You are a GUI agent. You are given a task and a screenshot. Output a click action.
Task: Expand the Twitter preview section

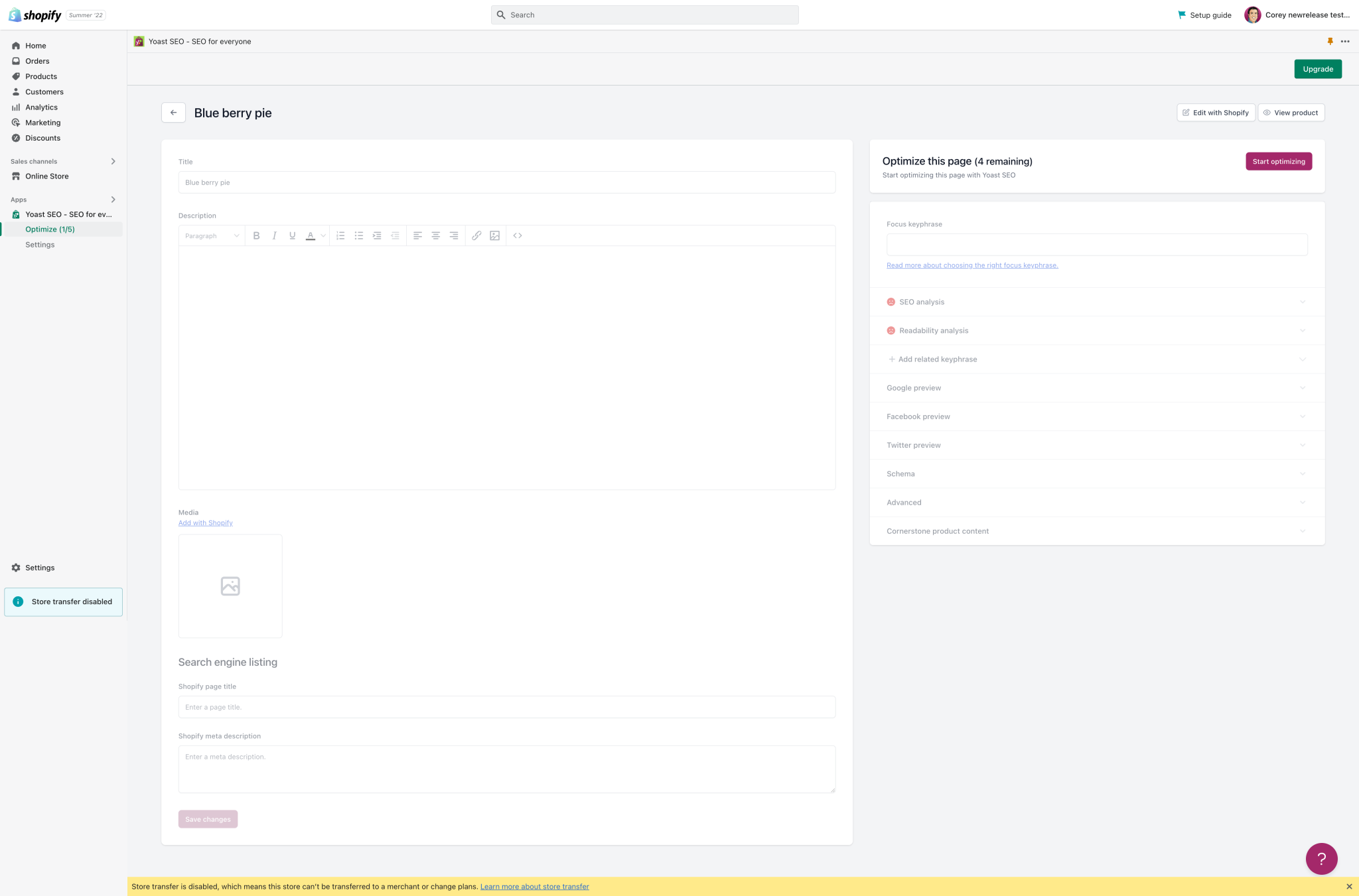1097,445
